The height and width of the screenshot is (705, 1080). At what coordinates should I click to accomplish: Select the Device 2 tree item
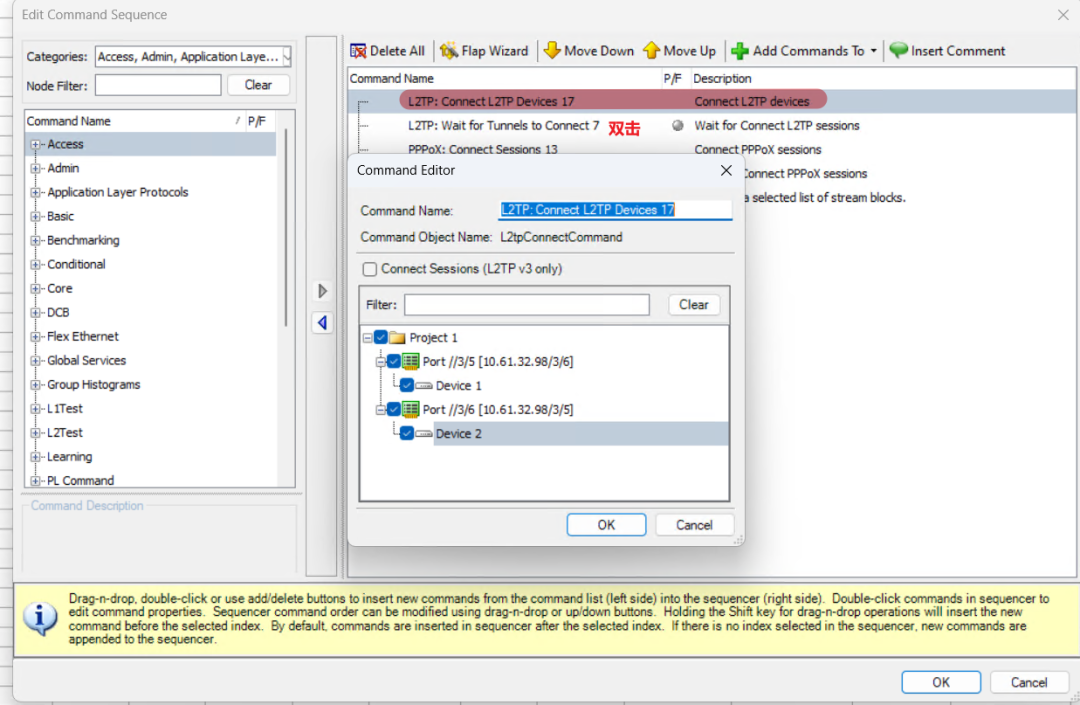(x=459, y=433)
